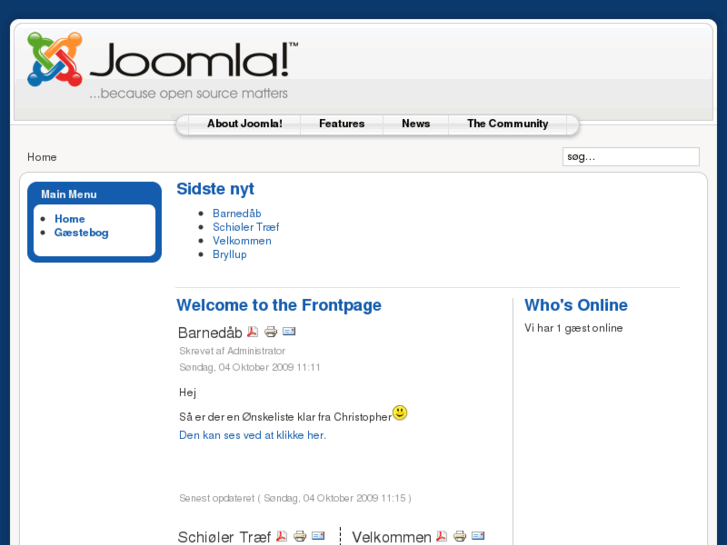Click the Velkommen article title

click(x=392, y=537)
